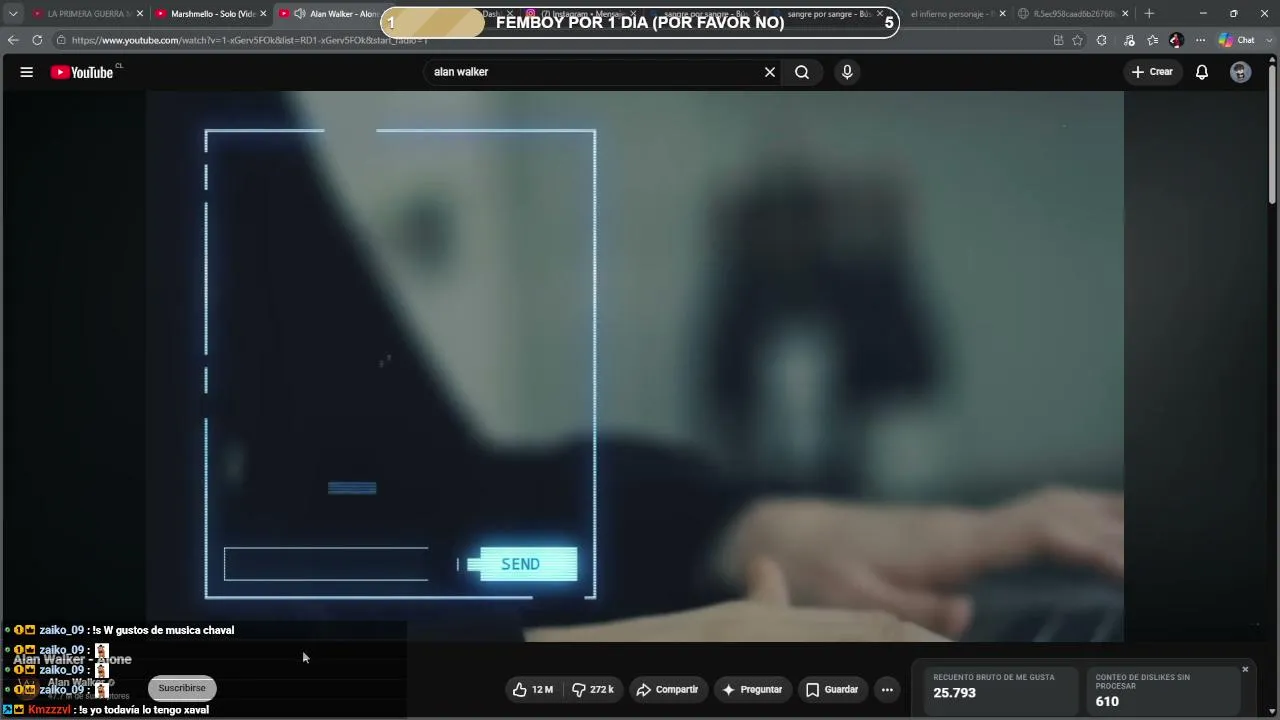The height and width of the screenshot is (720, 1280).
Task: Click the Suscribirse button
Action: click(182, 688)
